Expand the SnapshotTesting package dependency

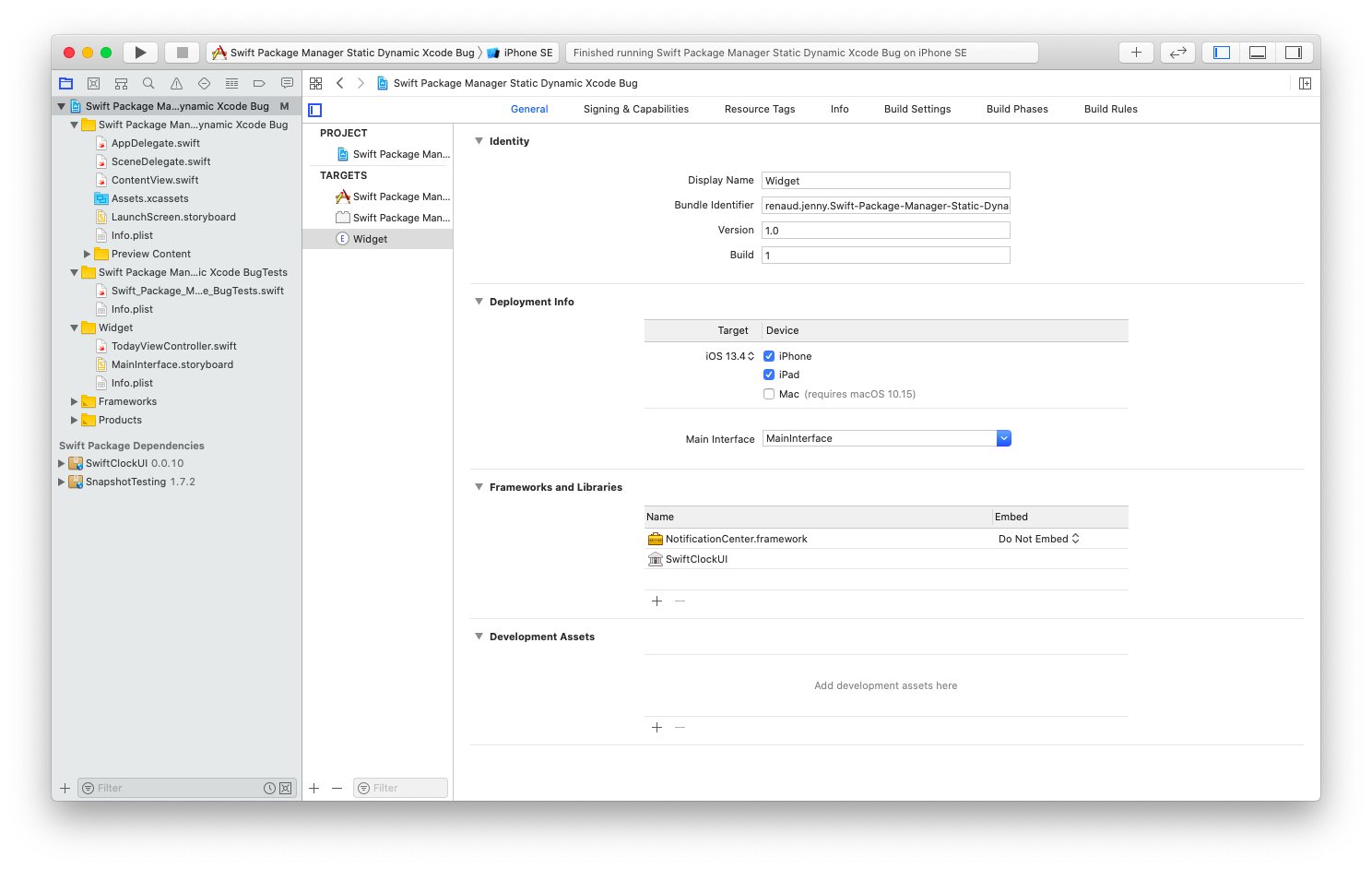point(61,482)
